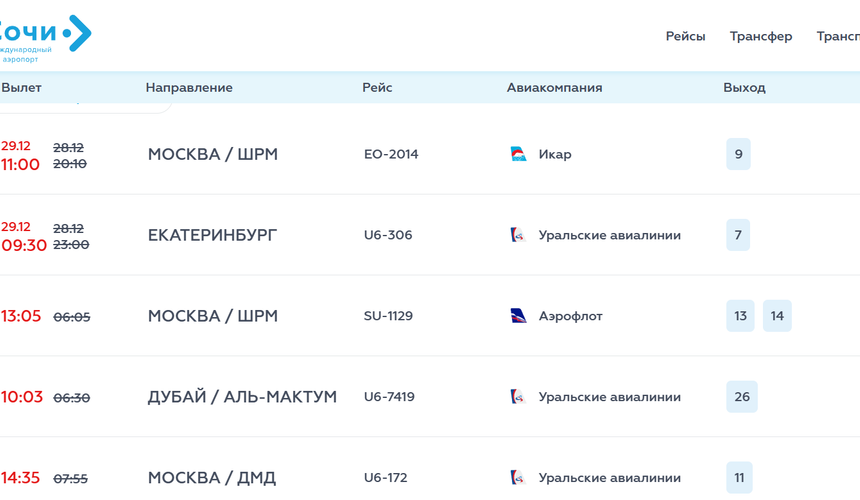Select the МОСКВА / ДМД destination
This screenshot has height=500, width=860.
(212, 478)
